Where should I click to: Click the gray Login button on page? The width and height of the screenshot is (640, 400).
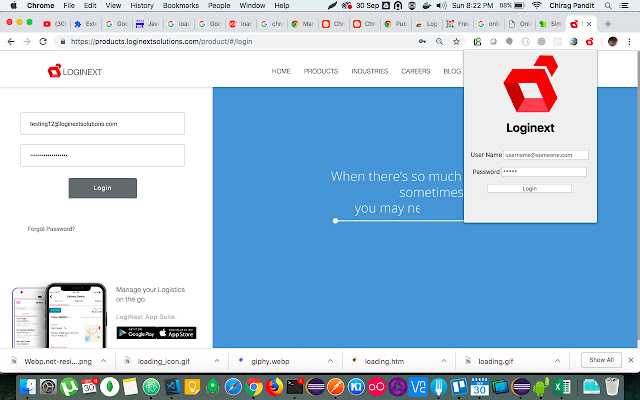pyautogui.click(x=102, y=188)
